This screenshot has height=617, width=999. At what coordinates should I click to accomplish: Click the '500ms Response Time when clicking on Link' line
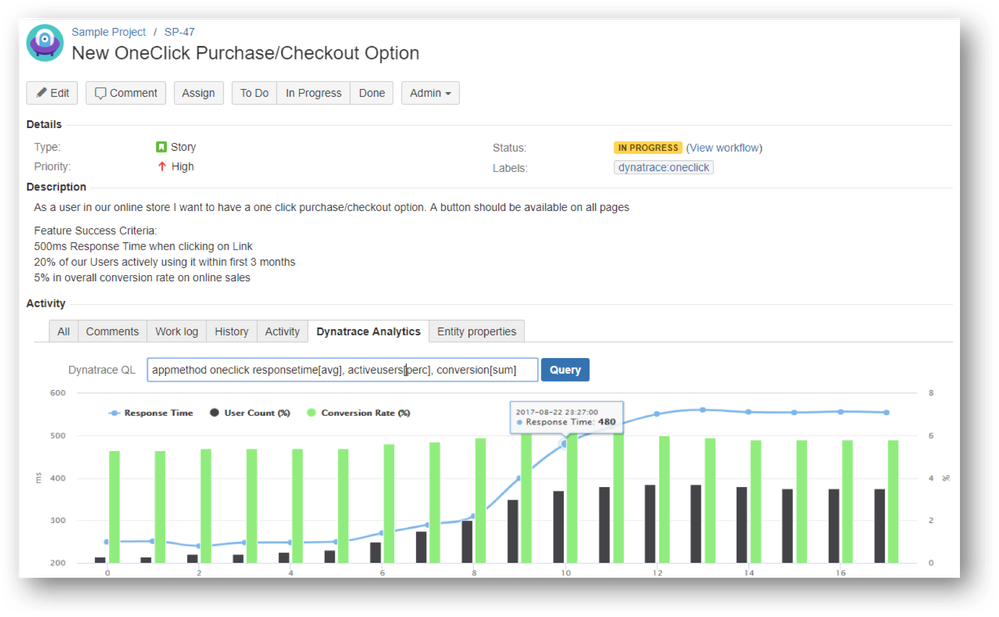coord(143,246)
